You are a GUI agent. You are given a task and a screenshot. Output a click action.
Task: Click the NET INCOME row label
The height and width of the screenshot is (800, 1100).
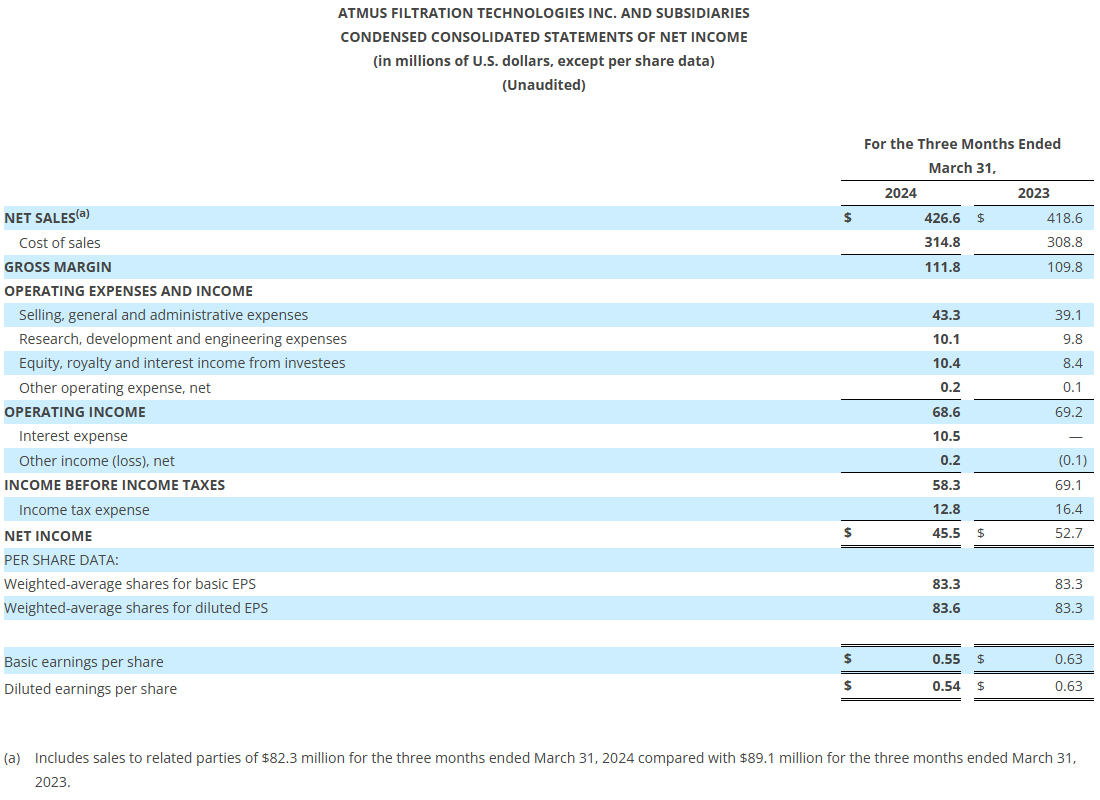tap(48, 536)
